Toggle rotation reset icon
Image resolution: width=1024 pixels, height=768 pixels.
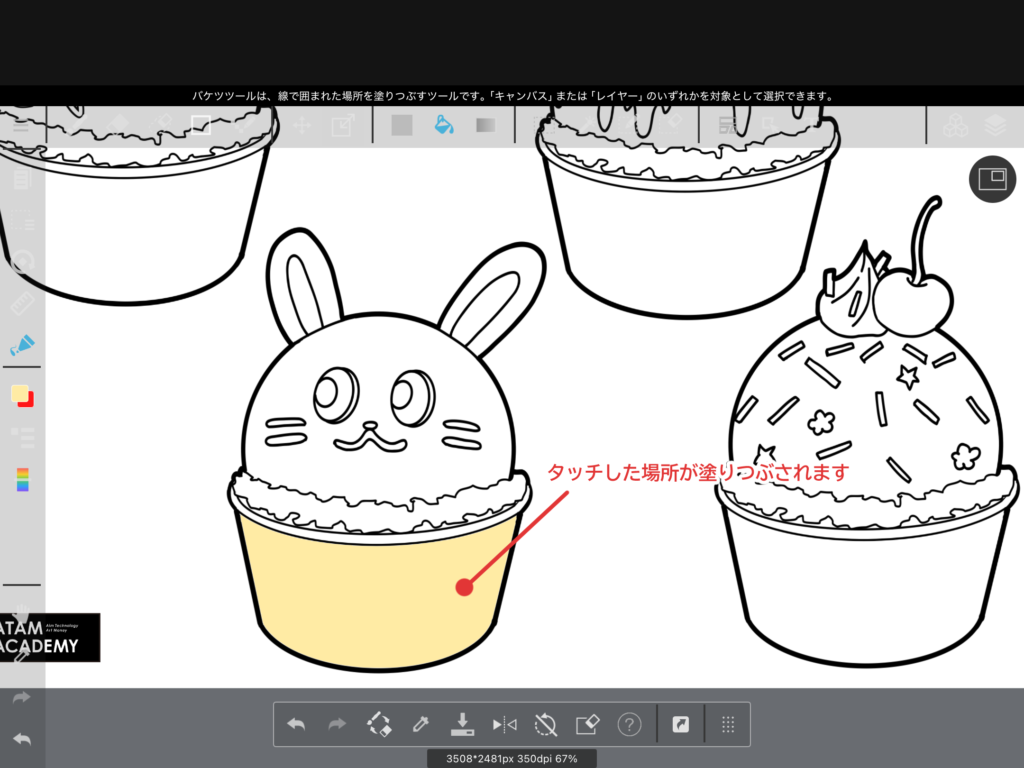tap(546, 724)
